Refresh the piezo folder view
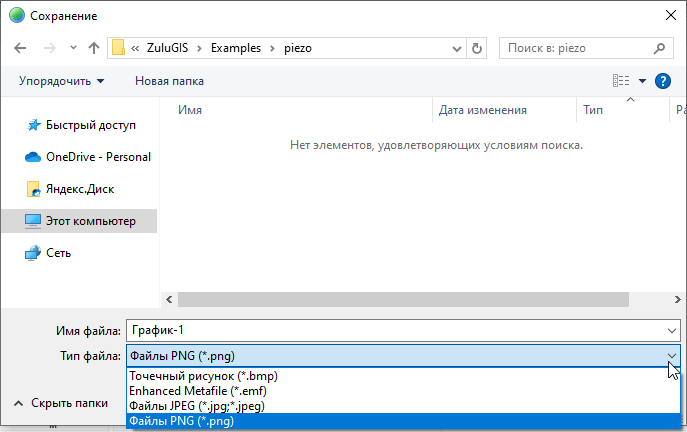 (476, 47)
